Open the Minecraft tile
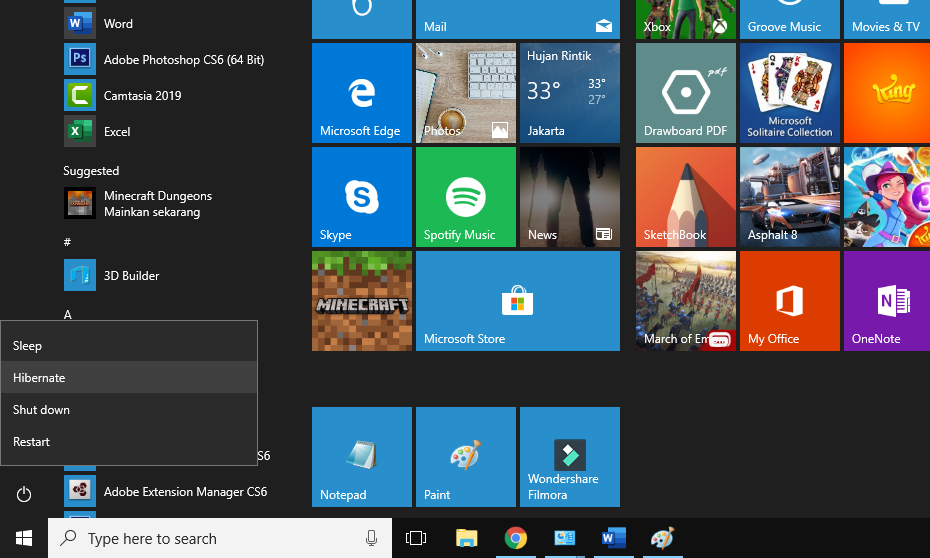Image resolution: width=930 pixels, height=558 pixels. coord(362,301)
